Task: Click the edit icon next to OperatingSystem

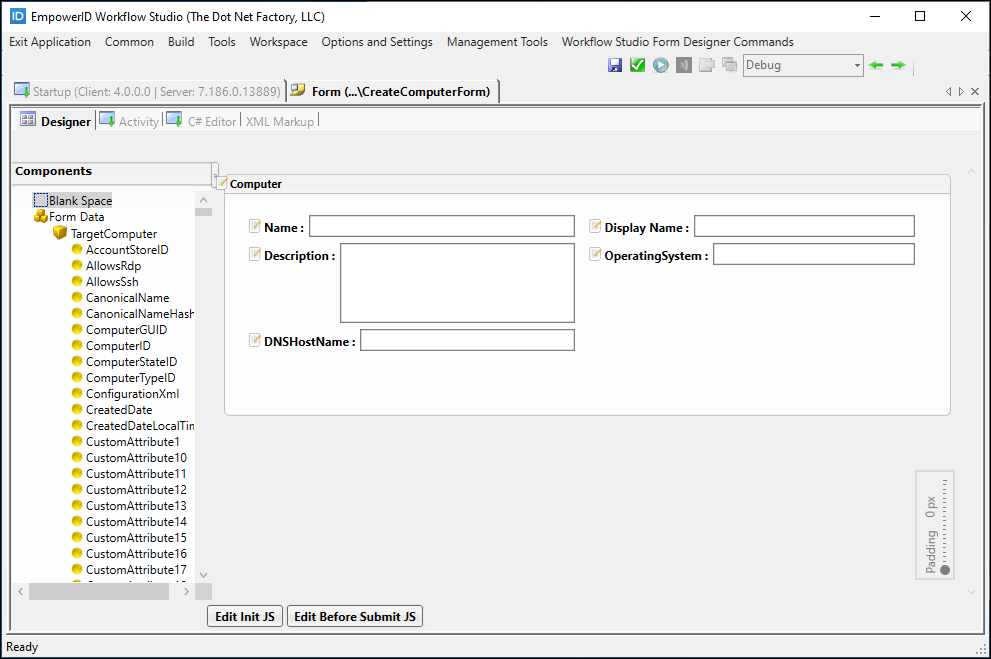Action: (595, 254)
